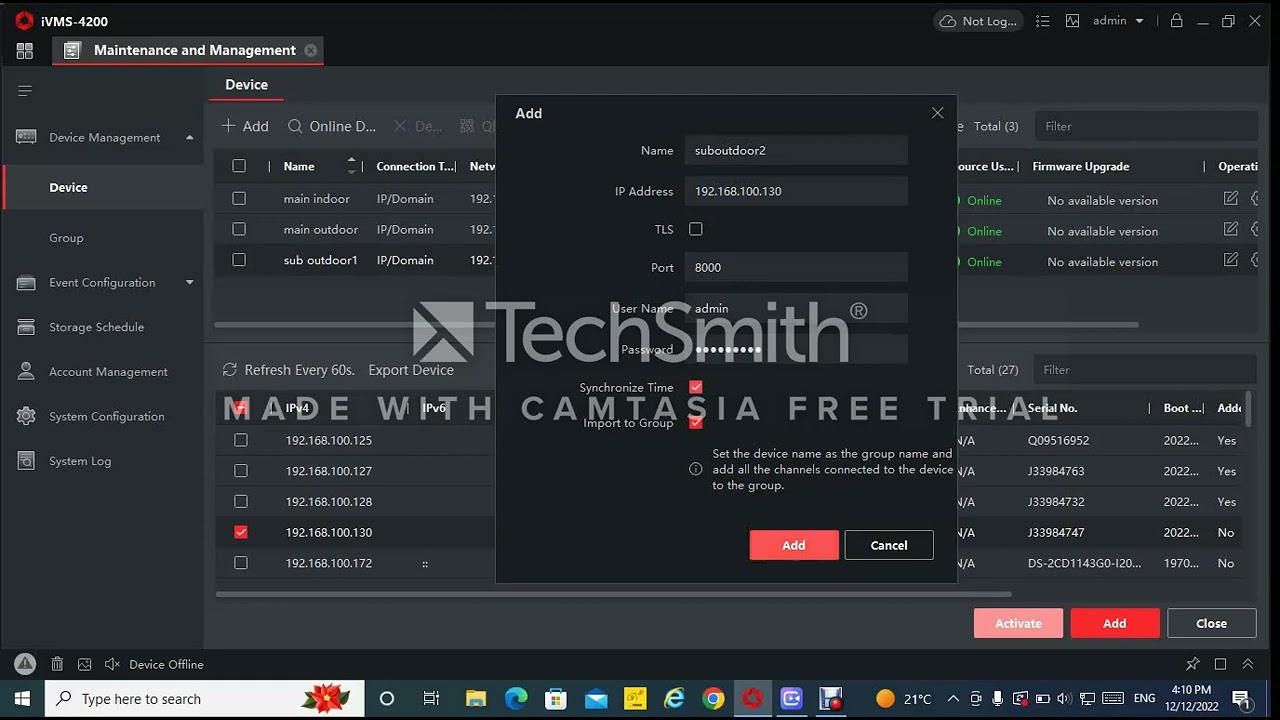The height and width of the screenshot is (720, 1280).
Task: Edit the sub outdoor1 device with pencil icon
Action: (1231, 260)
